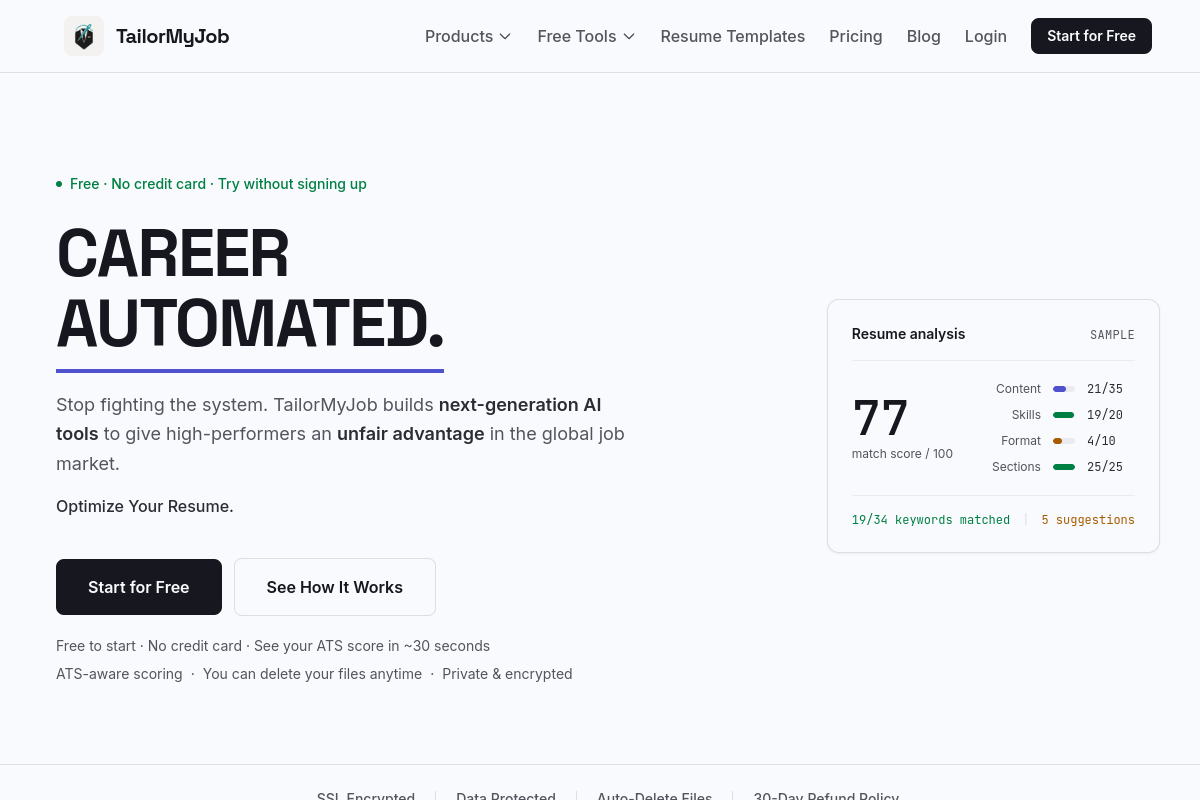Open Resume Templates in navigation
Image resolution: width=1200 pixels, height=800 pixels.
click(x=732, y=36)
